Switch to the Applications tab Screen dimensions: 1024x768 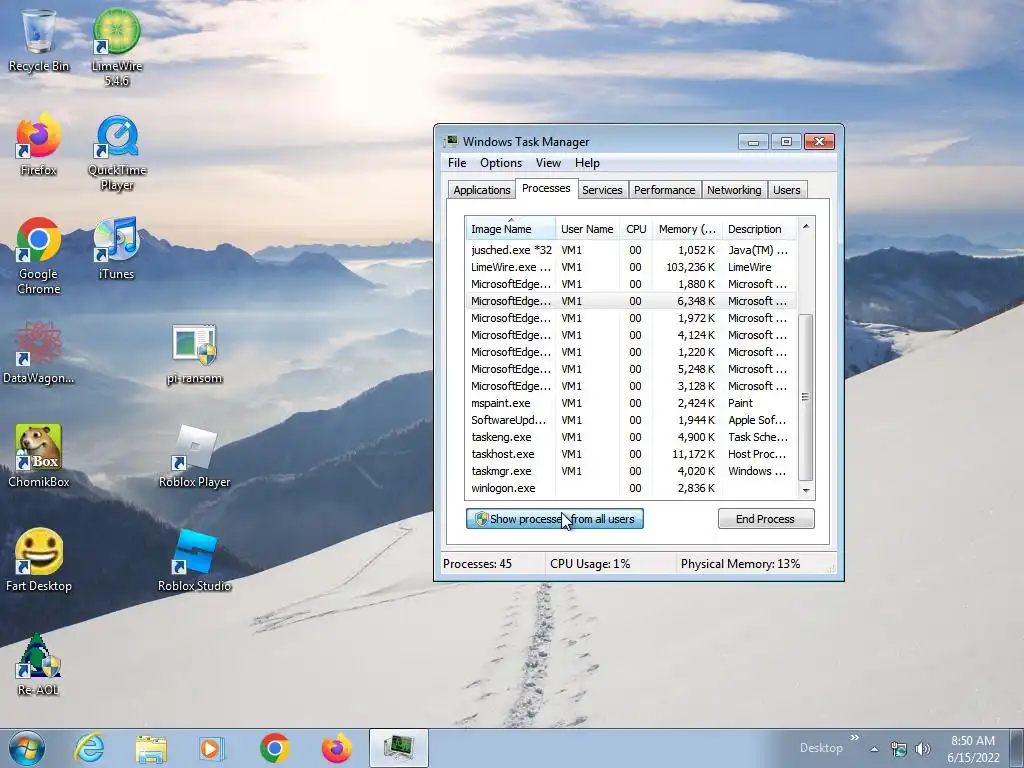point(482,190)
